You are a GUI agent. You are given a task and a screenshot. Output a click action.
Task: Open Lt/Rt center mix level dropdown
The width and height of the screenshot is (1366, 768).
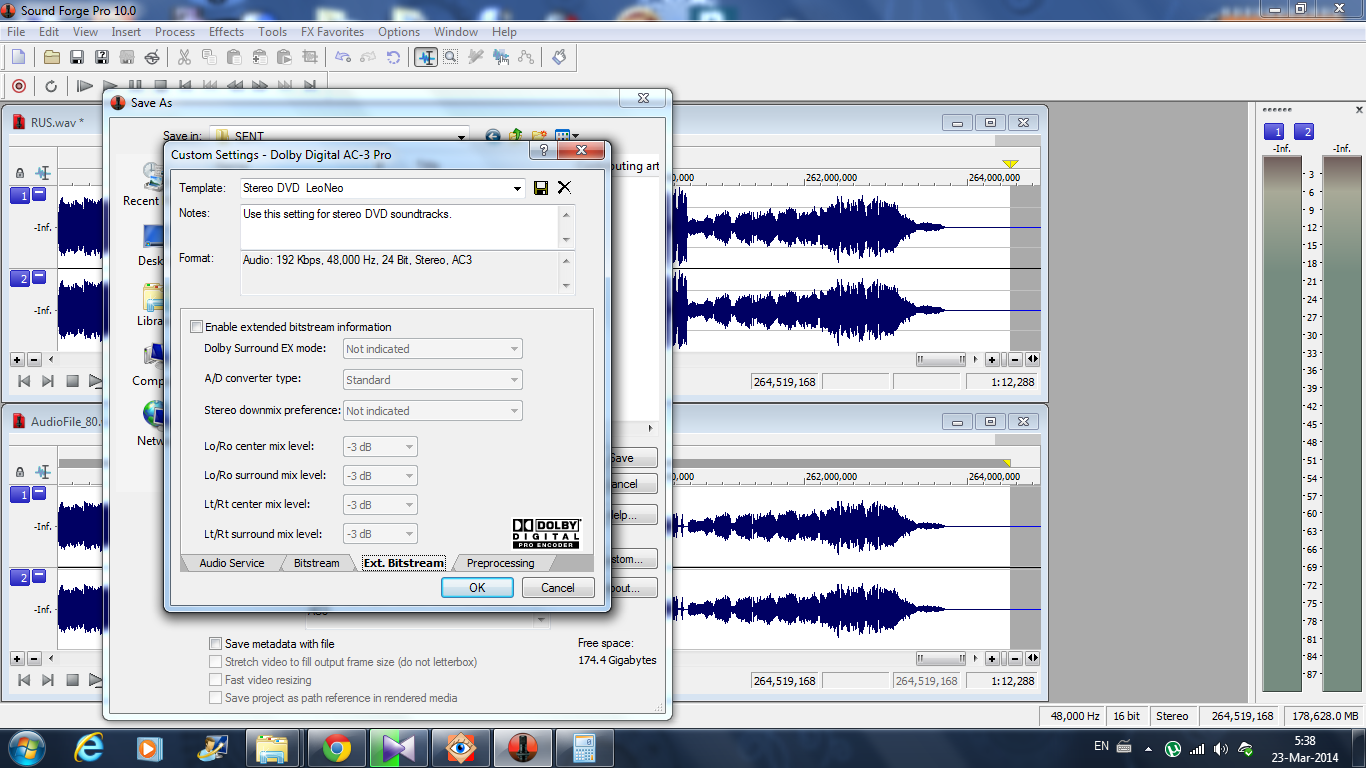380,505
